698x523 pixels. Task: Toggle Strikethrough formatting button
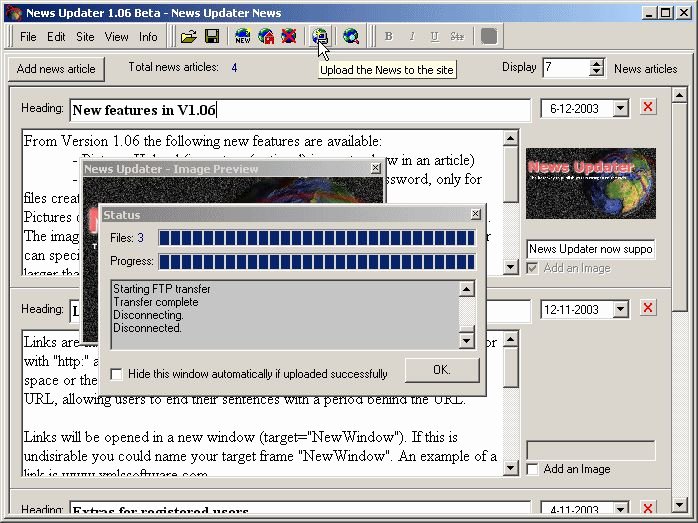[457, 36]
